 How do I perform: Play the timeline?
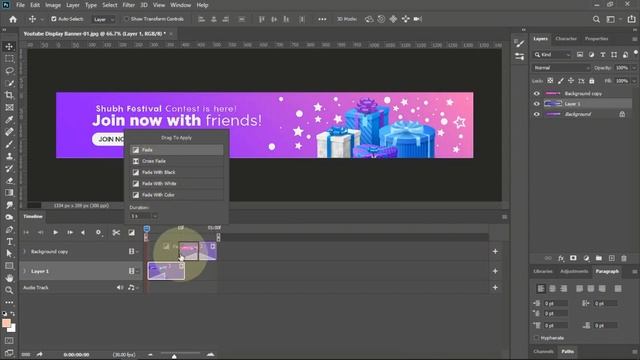point(56,233)
